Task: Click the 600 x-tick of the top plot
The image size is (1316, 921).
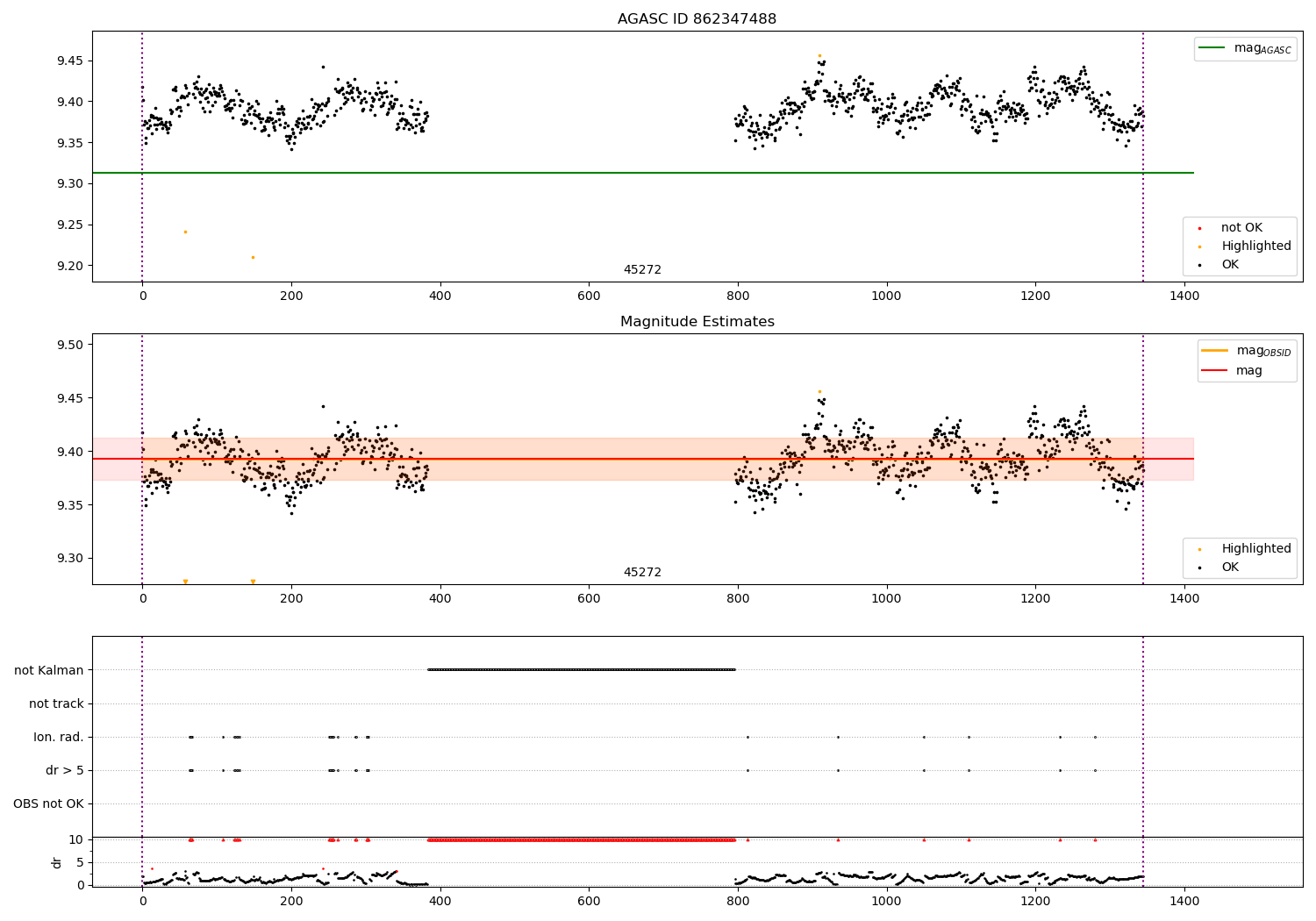Action: tap(589, 296)
